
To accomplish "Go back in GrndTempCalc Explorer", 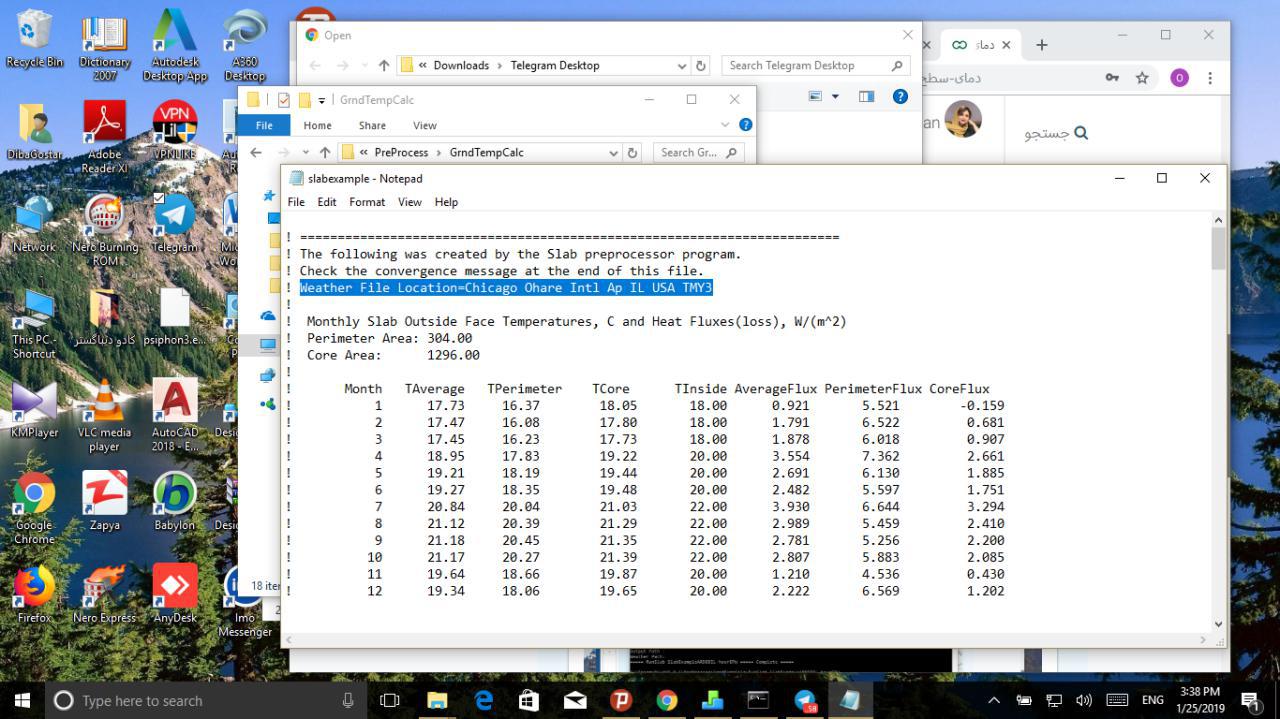I will click(256, 152).
